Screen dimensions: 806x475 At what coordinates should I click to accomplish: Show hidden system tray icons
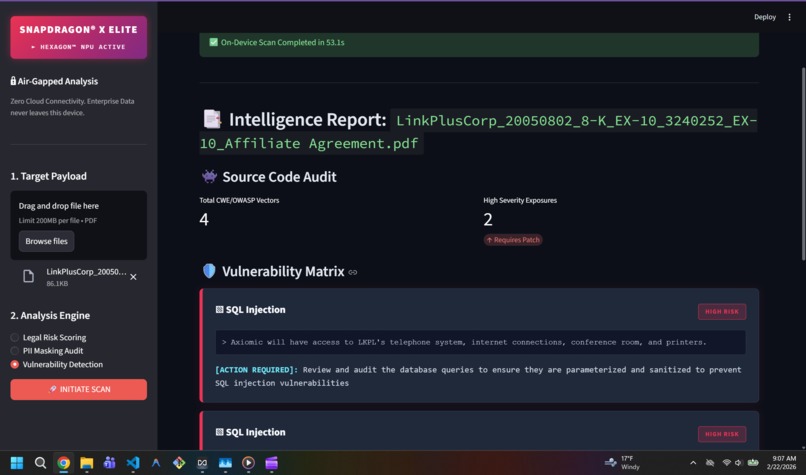[693, 463]
